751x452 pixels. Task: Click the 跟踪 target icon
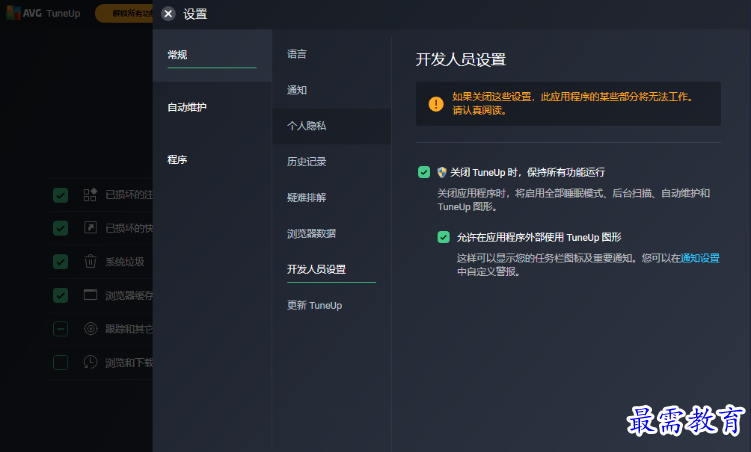click(90, 328)
